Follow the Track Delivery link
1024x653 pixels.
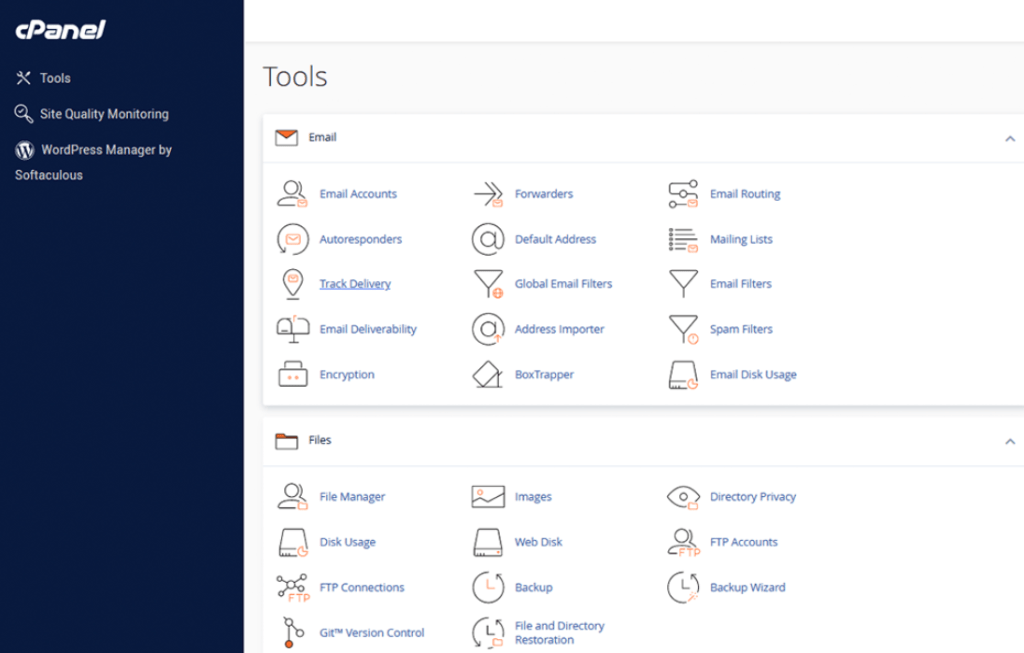click(x=355, y=284)
